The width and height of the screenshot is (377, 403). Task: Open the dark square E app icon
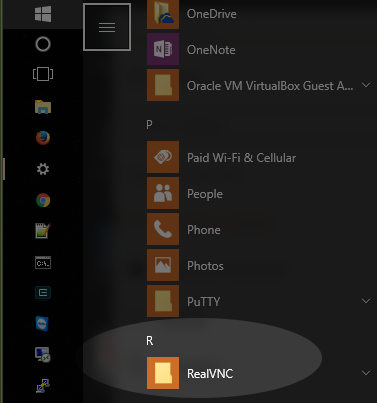pos(43,293)
